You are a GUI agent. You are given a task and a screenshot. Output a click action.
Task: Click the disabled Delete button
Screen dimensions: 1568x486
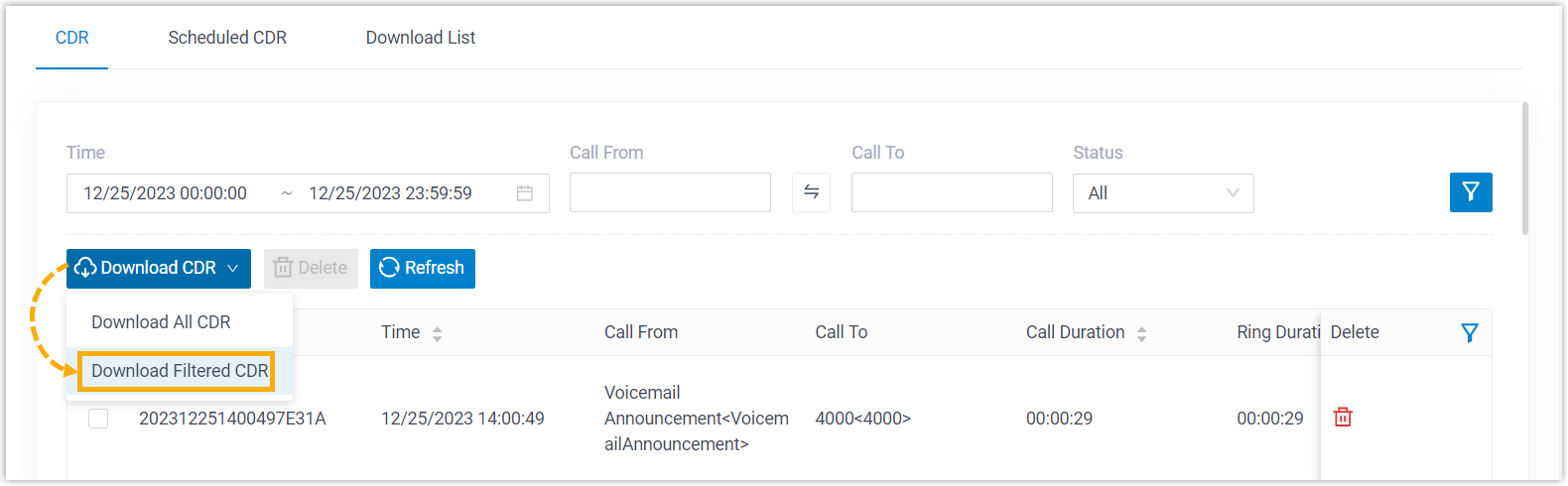point(311,269)
